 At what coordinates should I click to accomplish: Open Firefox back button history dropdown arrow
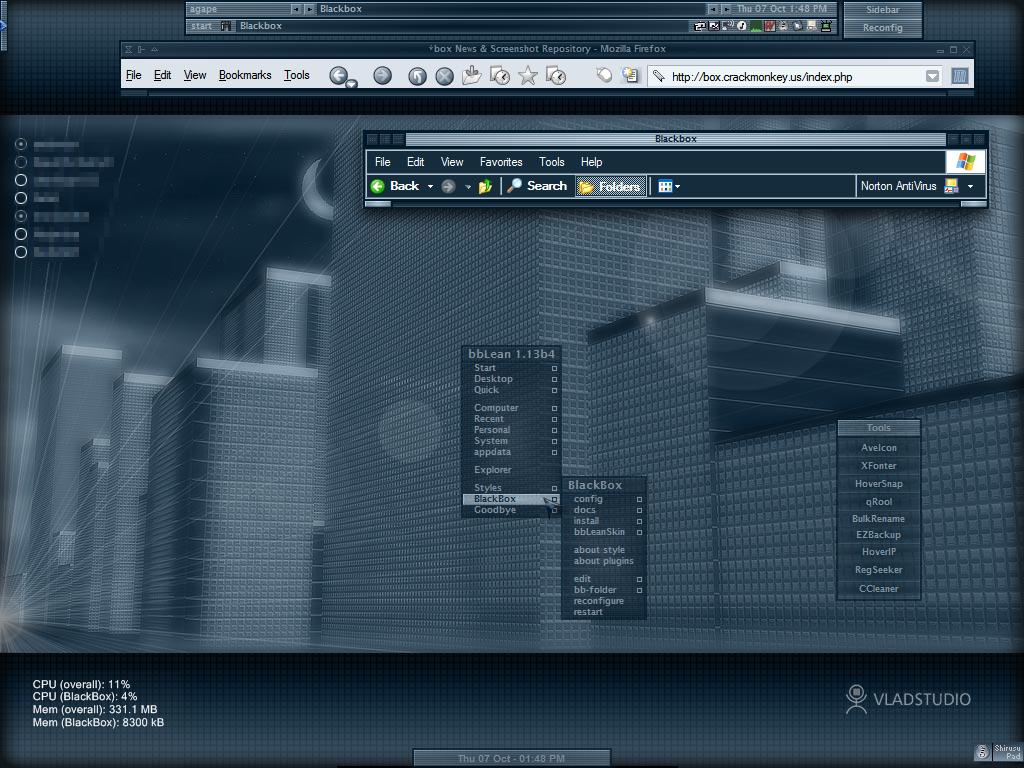tap(352, 84)
